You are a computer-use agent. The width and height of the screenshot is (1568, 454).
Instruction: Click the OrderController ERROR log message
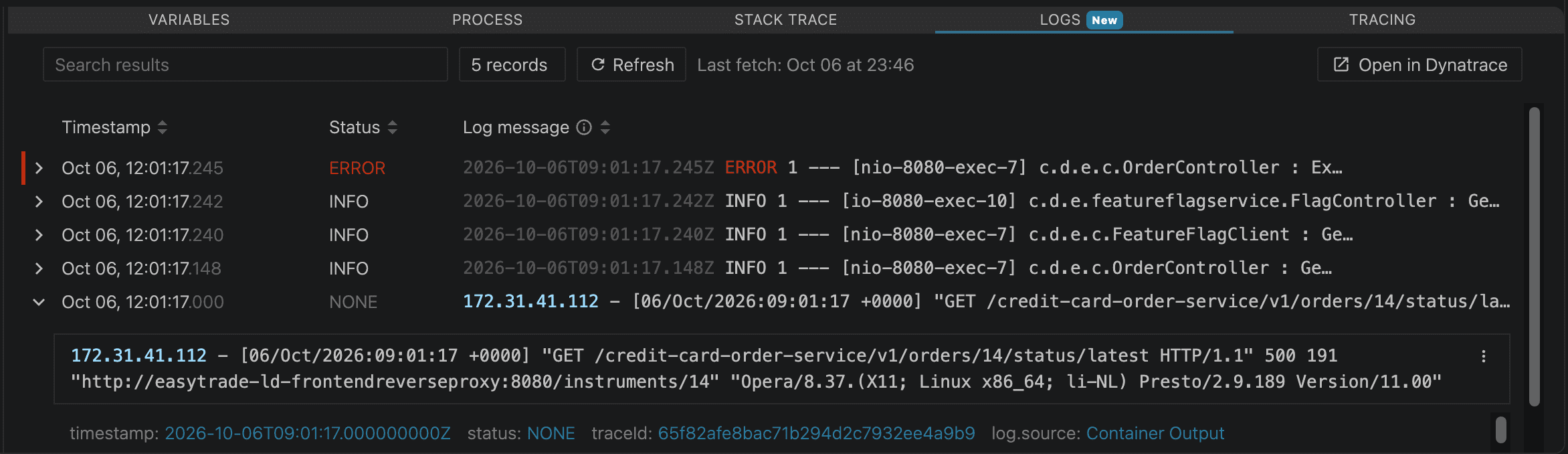tap(902, 167)
